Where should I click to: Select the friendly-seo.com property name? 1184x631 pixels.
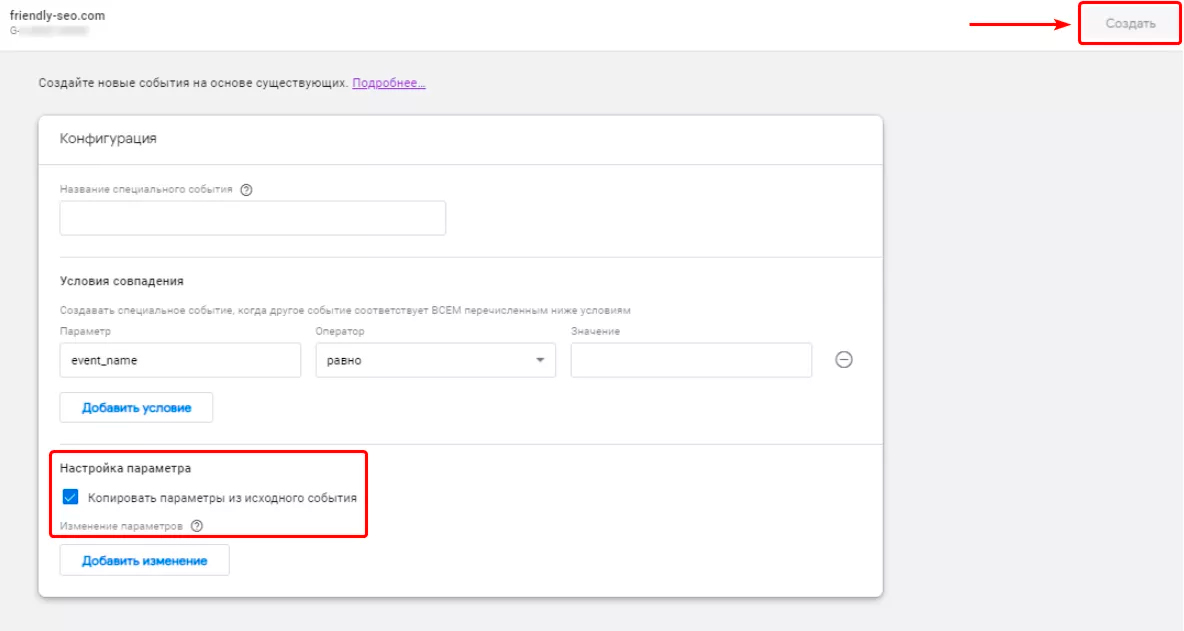click(x=57, y=16)
